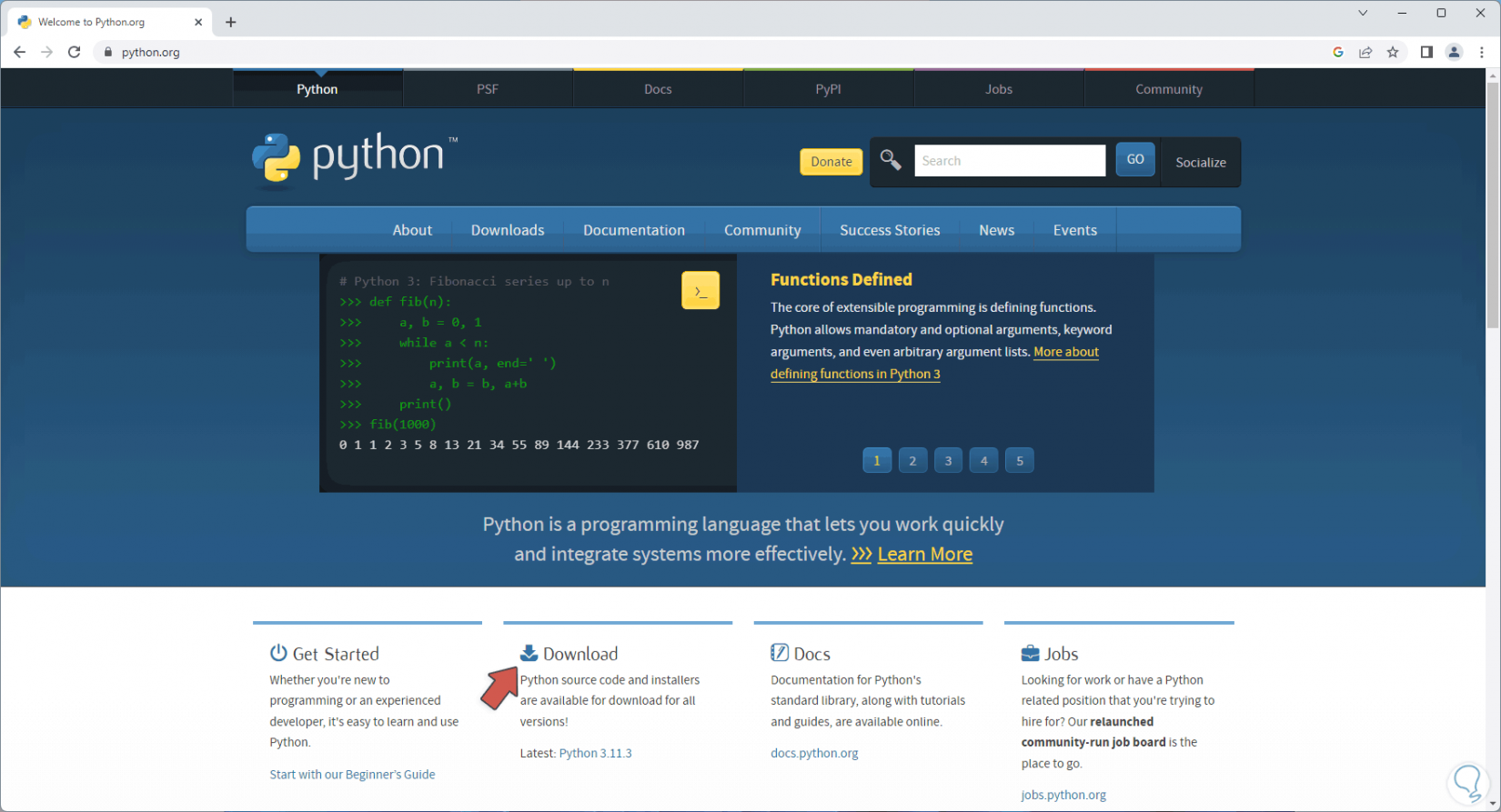Click the Download heading

click(580, 654)
